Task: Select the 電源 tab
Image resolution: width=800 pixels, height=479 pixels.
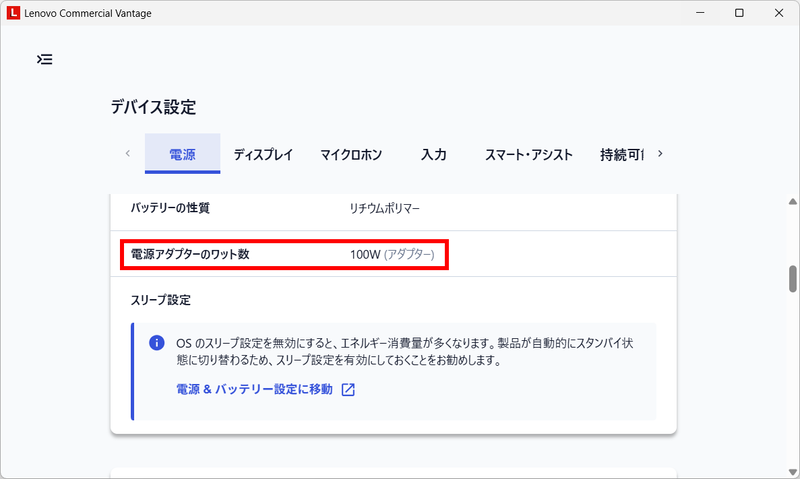Action: (183, 154)
